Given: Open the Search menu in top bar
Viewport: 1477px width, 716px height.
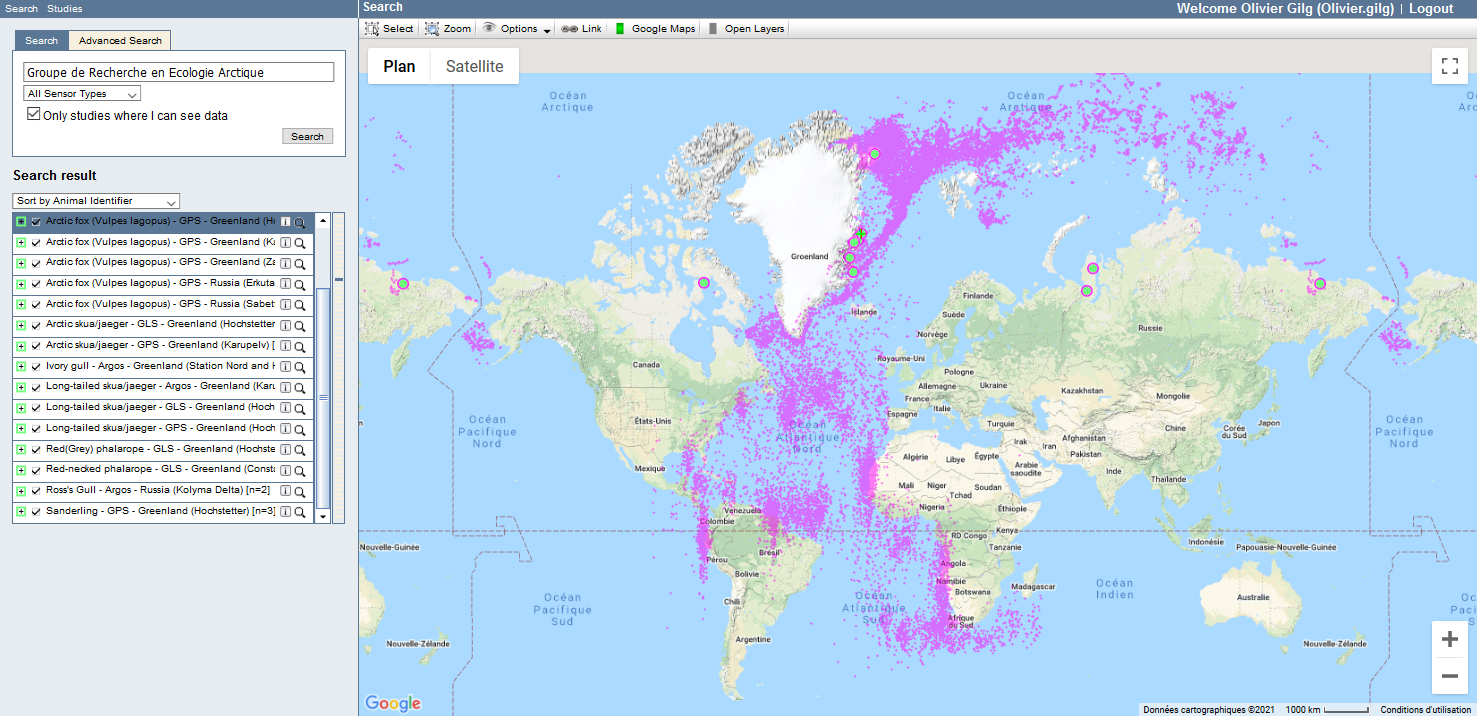Looking at the screenshot, I should tap(21, 8).
